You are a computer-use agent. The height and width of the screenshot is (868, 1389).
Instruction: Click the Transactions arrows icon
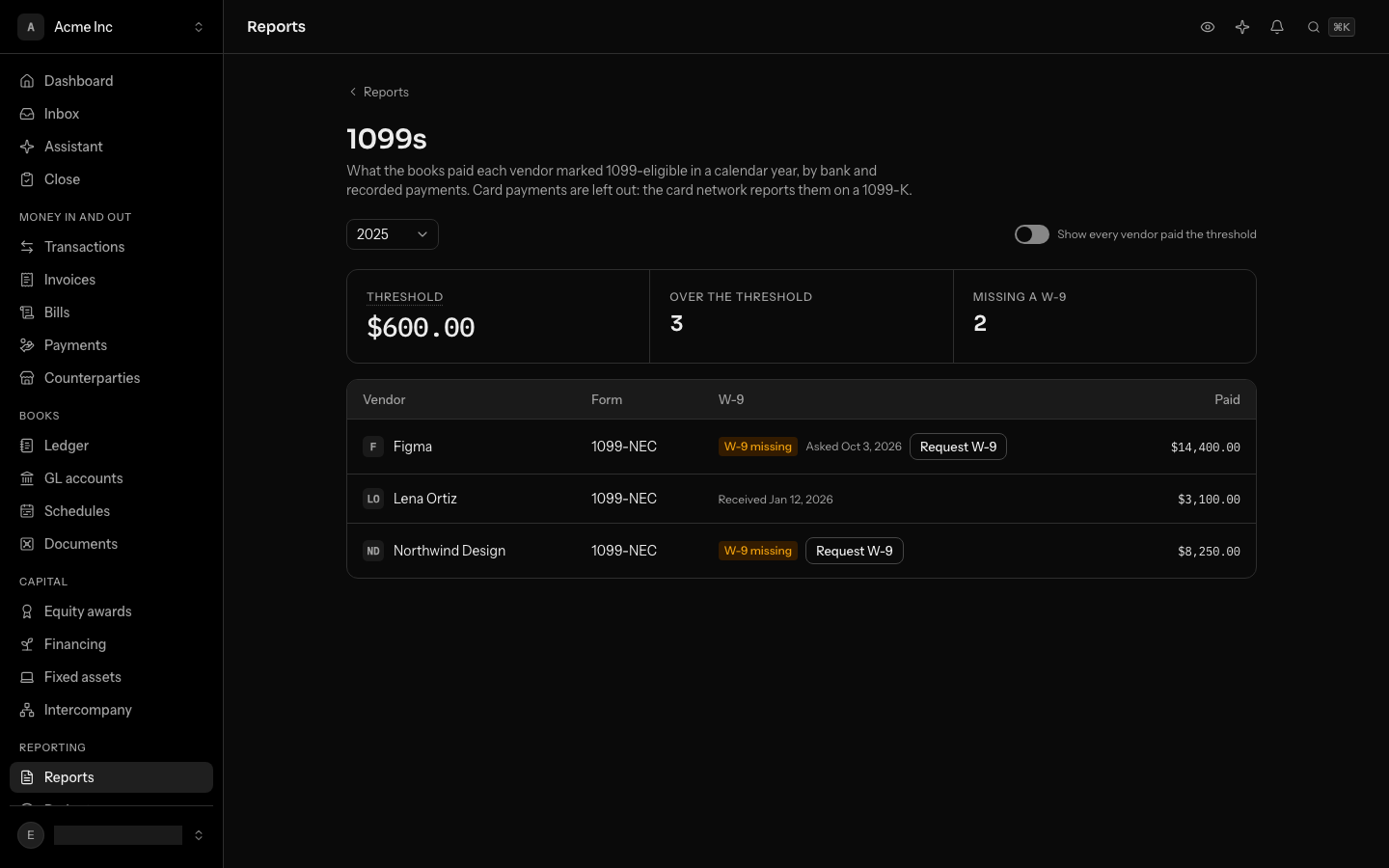tap(27, 247)
